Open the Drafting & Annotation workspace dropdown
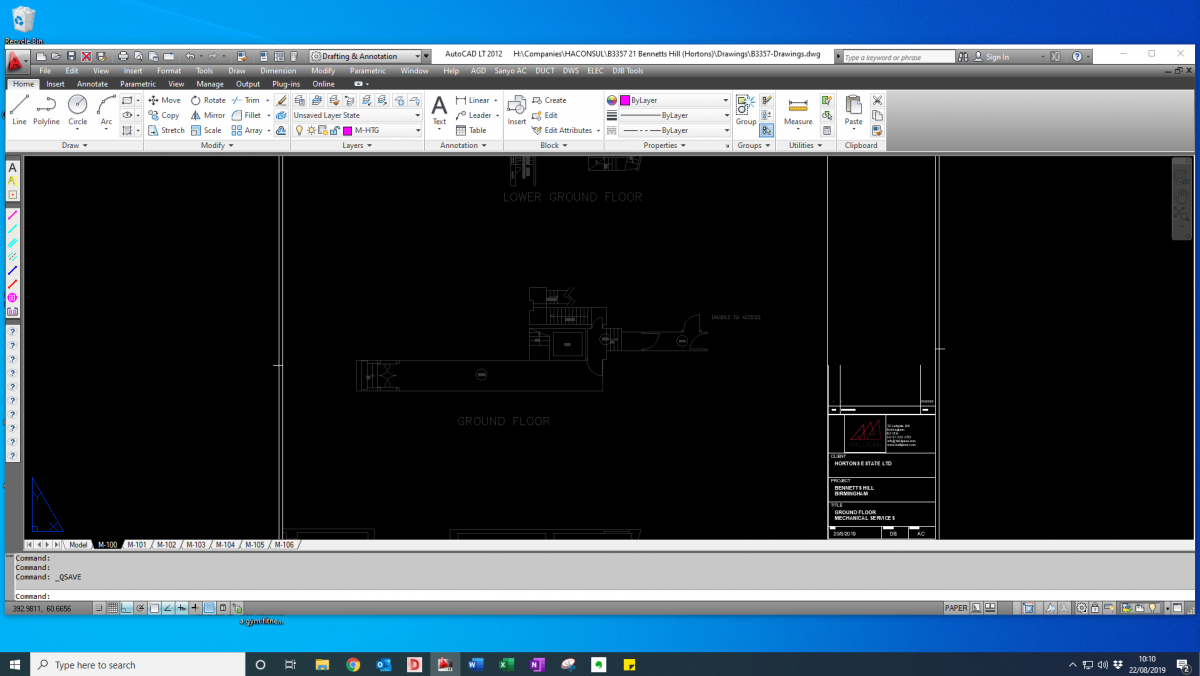 [364, 57]
